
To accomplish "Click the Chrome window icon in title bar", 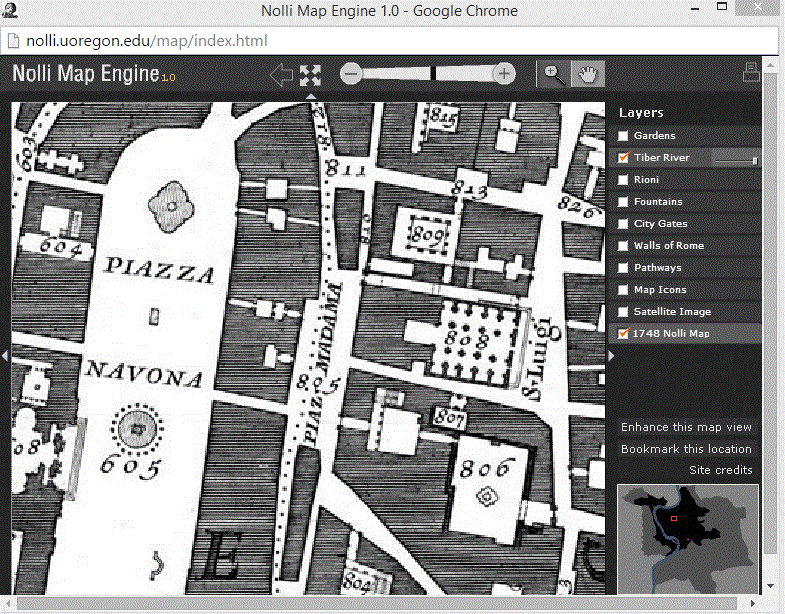I will tap(11, 11).
